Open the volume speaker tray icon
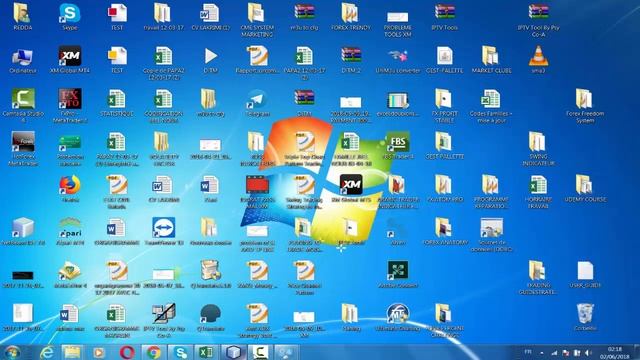The height and width of the screenshot is (360, 640). click(x=588, y=353)
